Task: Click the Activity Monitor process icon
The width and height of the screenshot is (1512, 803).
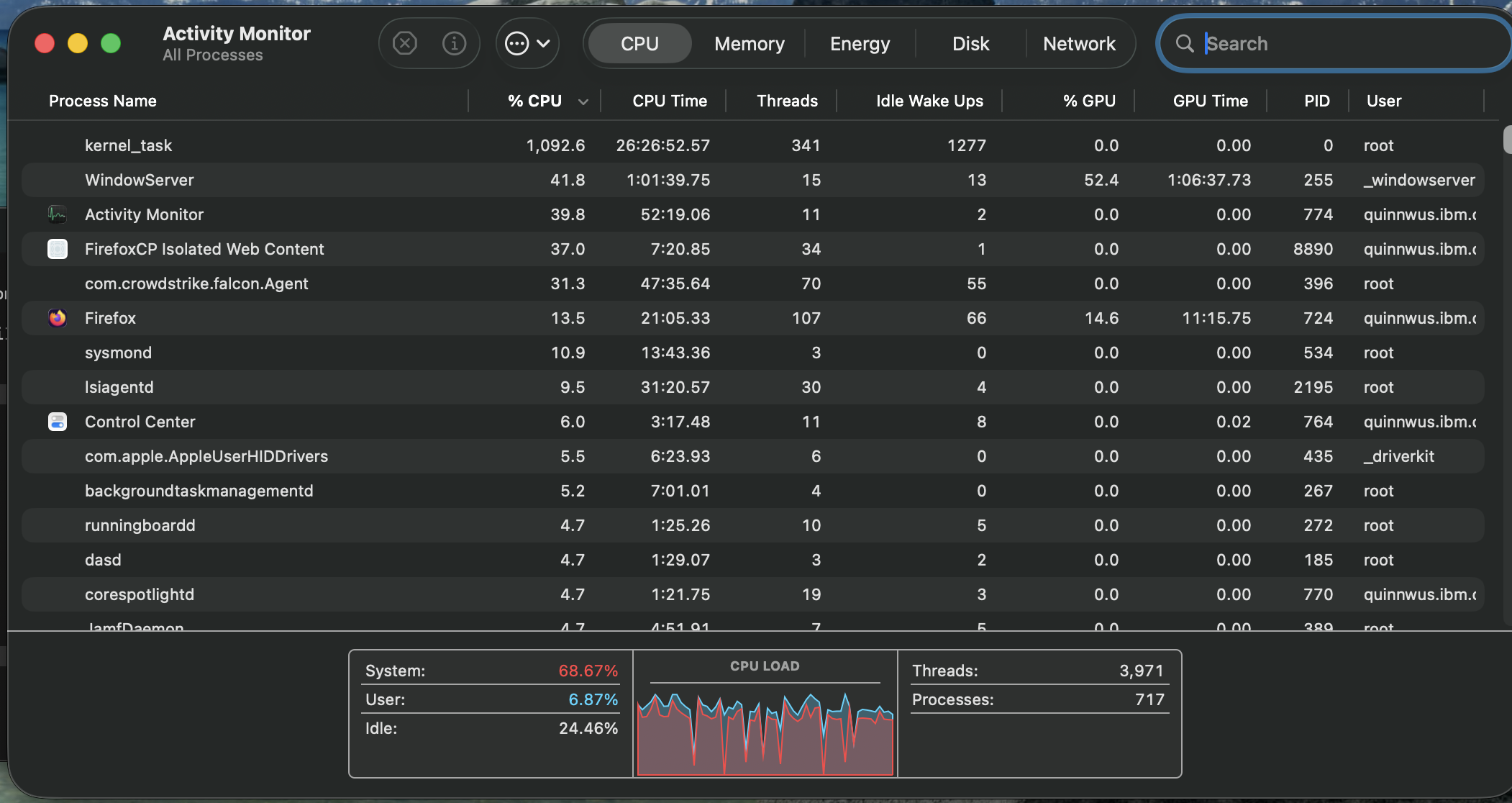Action: pyautogui.click(x=58, y=214)
